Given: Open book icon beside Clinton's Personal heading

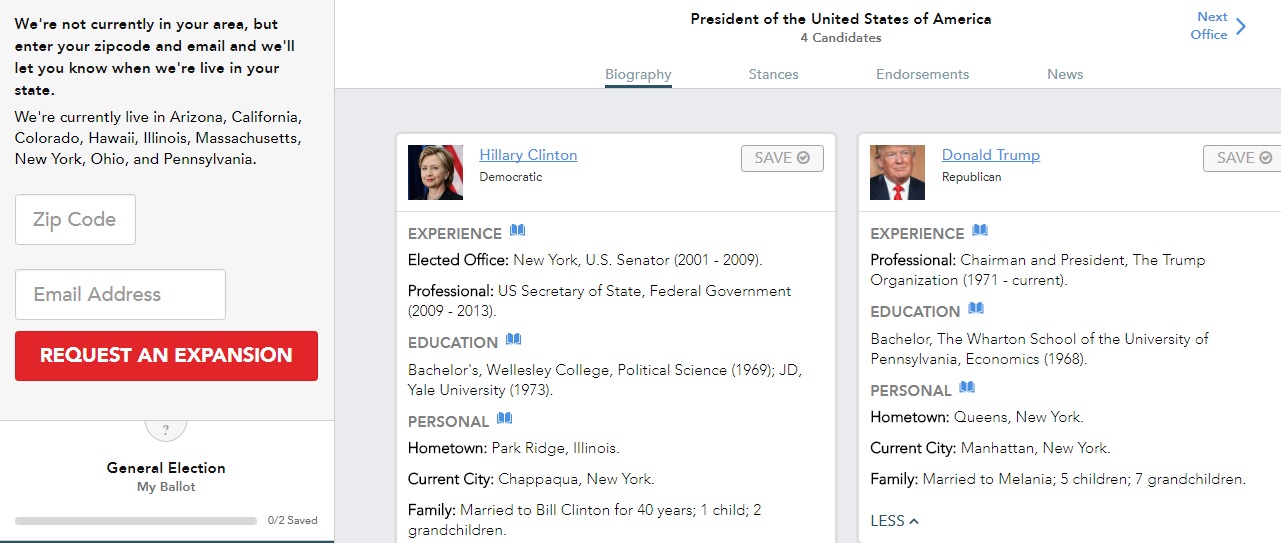Looking at the screenshot, I should pyautogui.click(x=504, y=418).
